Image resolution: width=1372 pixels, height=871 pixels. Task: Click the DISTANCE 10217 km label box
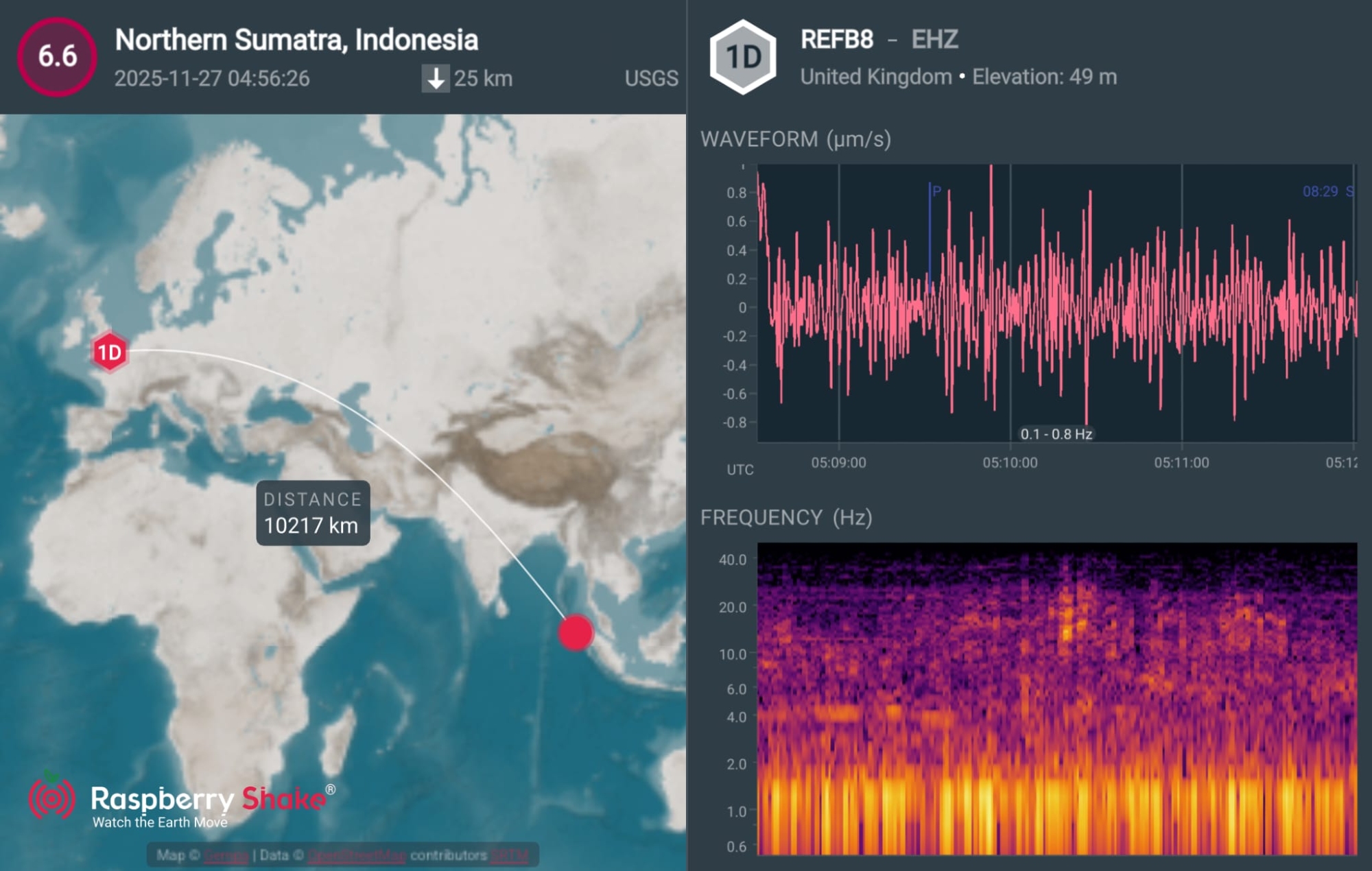(313, 513)
